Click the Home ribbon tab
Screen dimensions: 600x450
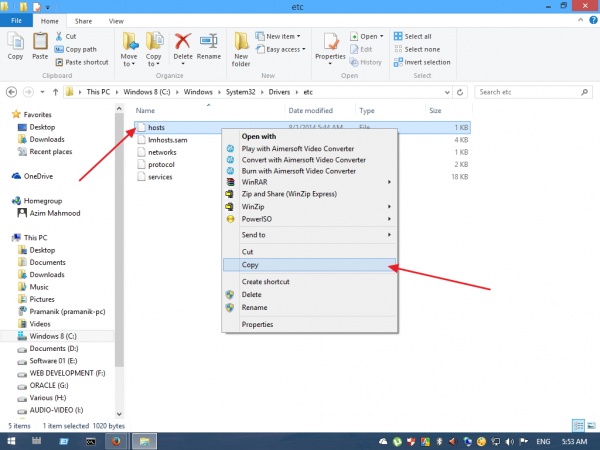coord(50,21)
